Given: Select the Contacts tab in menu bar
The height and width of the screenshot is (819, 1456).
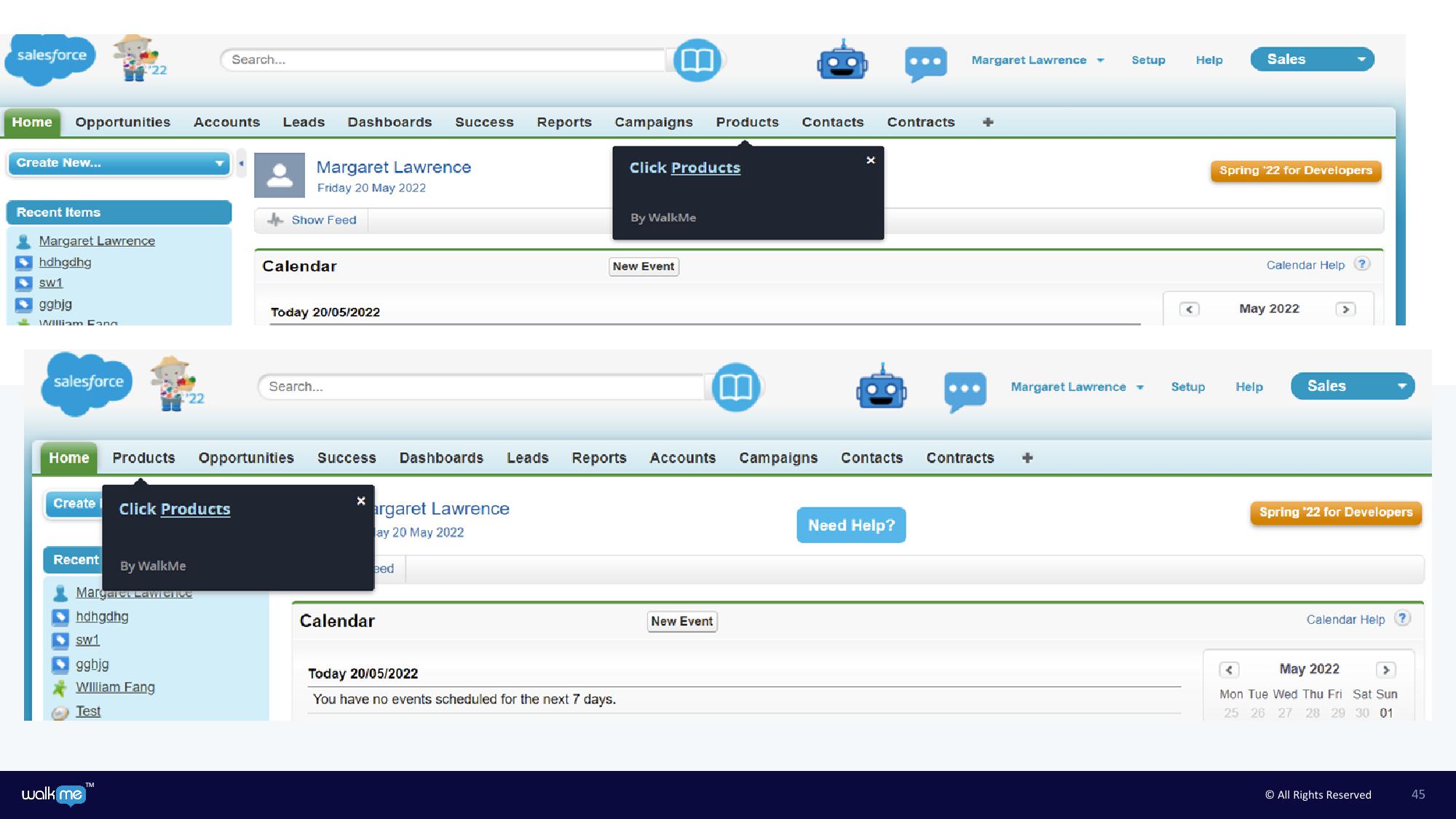Looking at the screenshot, I should (x=832, y=122).
